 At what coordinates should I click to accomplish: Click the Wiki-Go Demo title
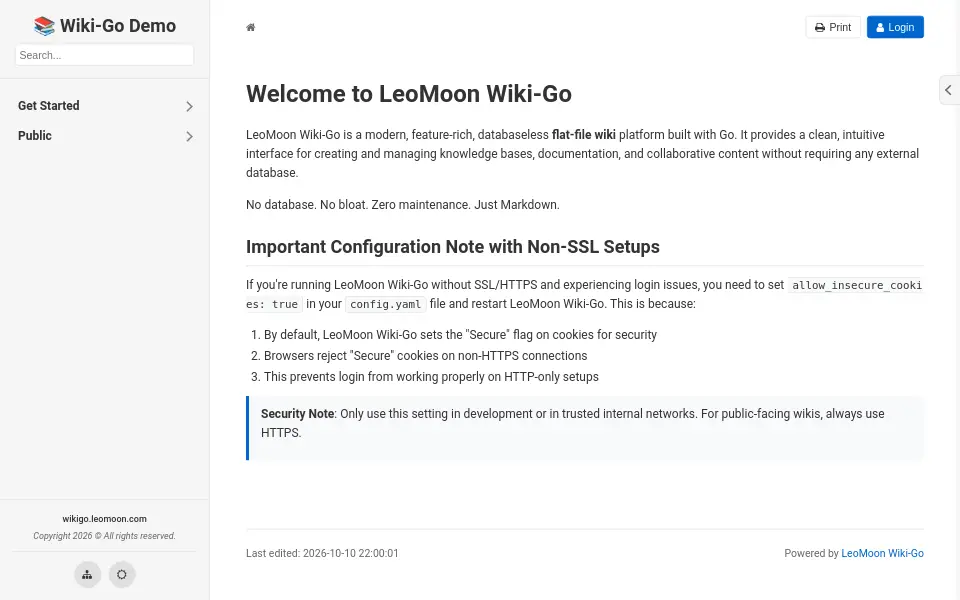(x=118, y=26)
